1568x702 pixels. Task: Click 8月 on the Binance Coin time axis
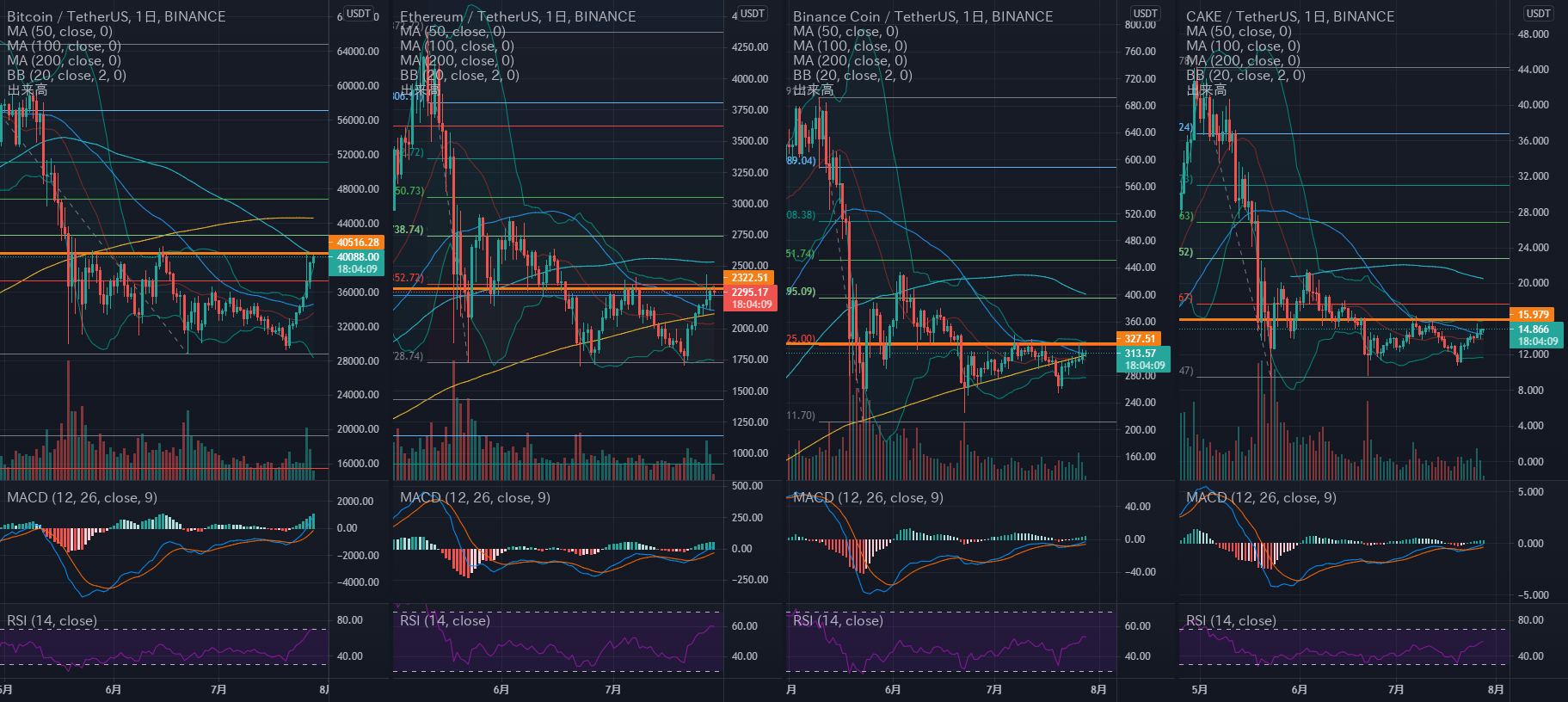point(1098,690)
